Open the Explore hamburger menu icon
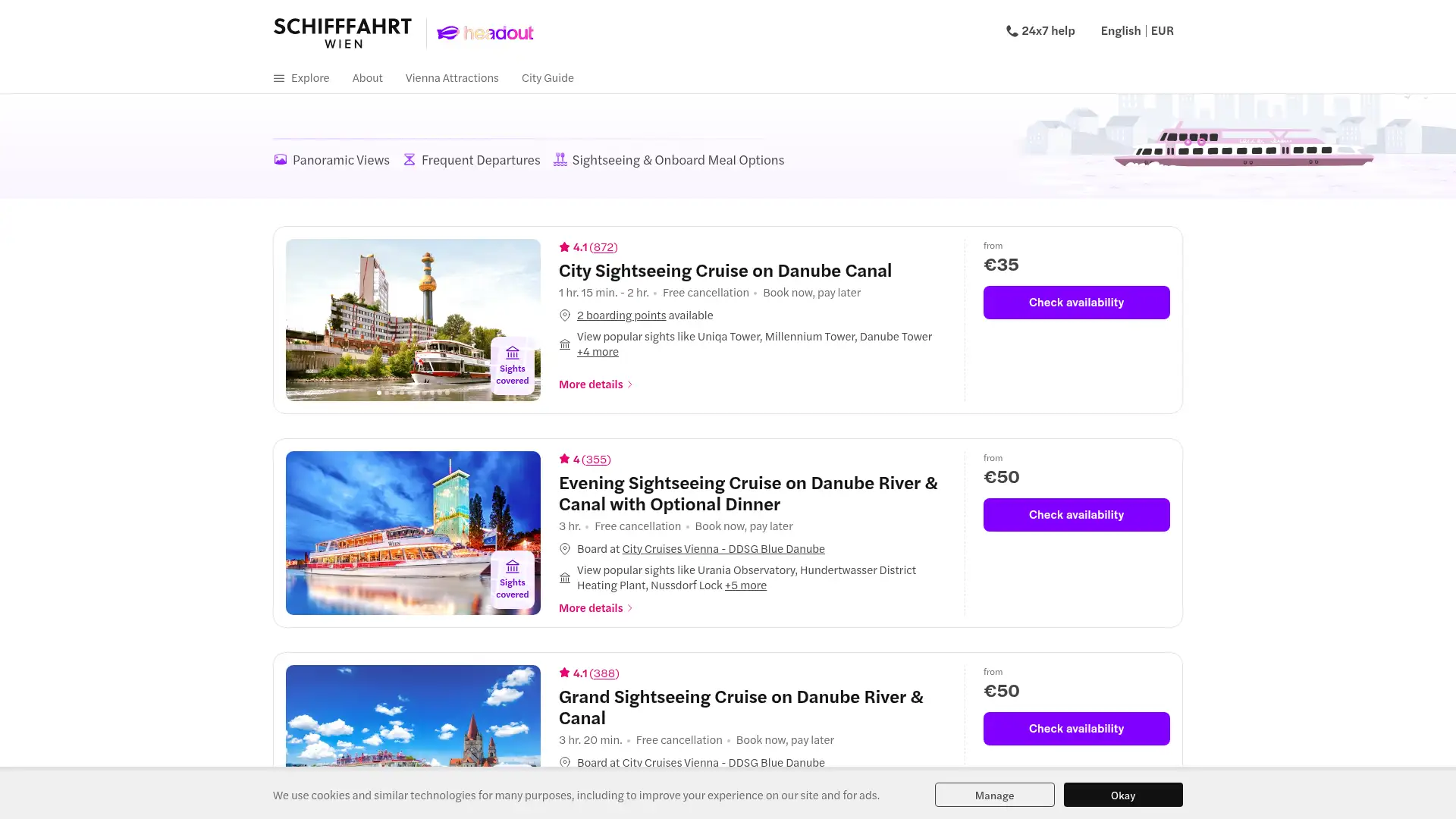 (279, 78)
